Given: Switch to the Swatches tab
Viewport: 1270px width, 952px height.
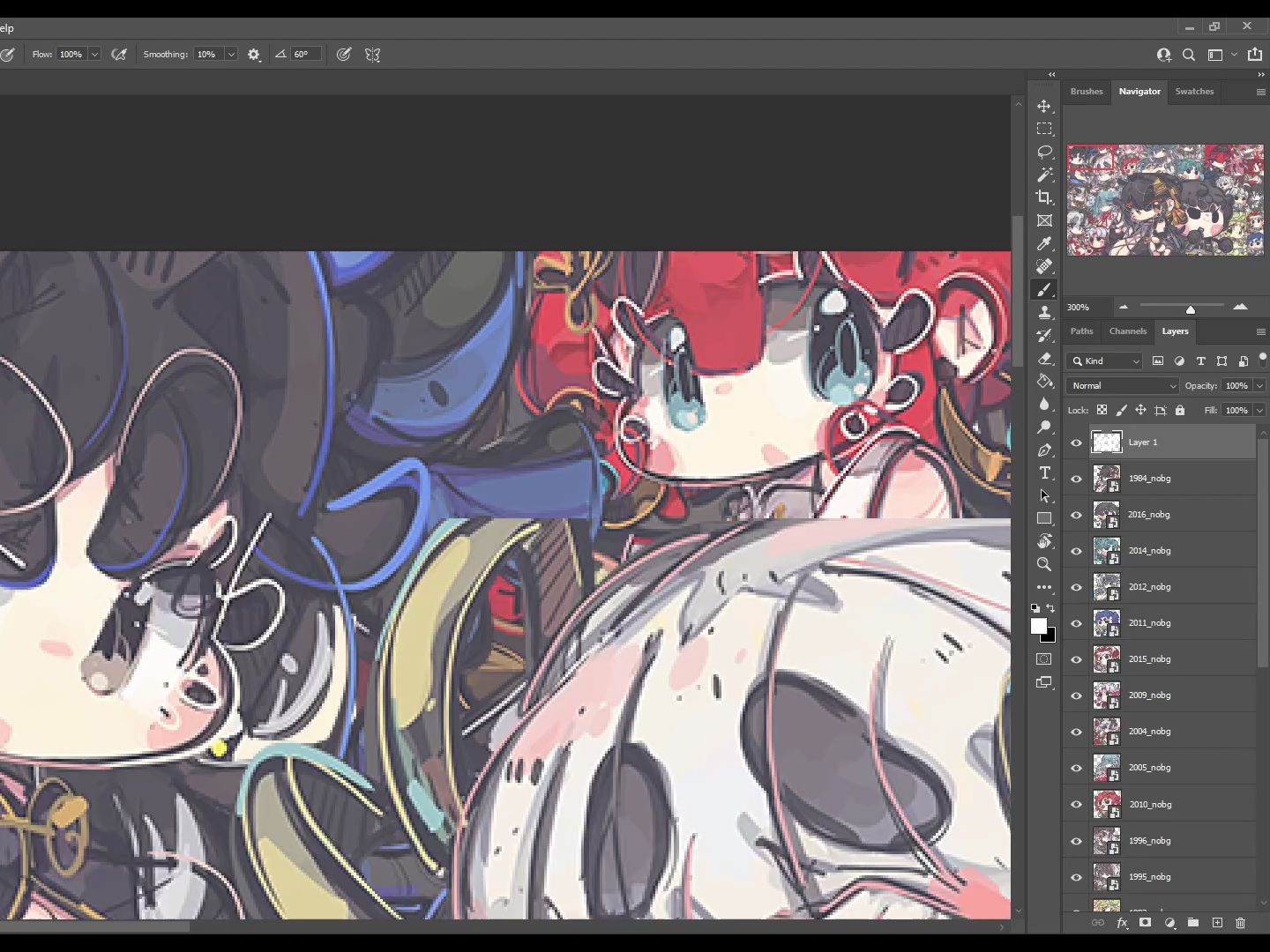Looking at the screenshot, I should point(1194,92).
